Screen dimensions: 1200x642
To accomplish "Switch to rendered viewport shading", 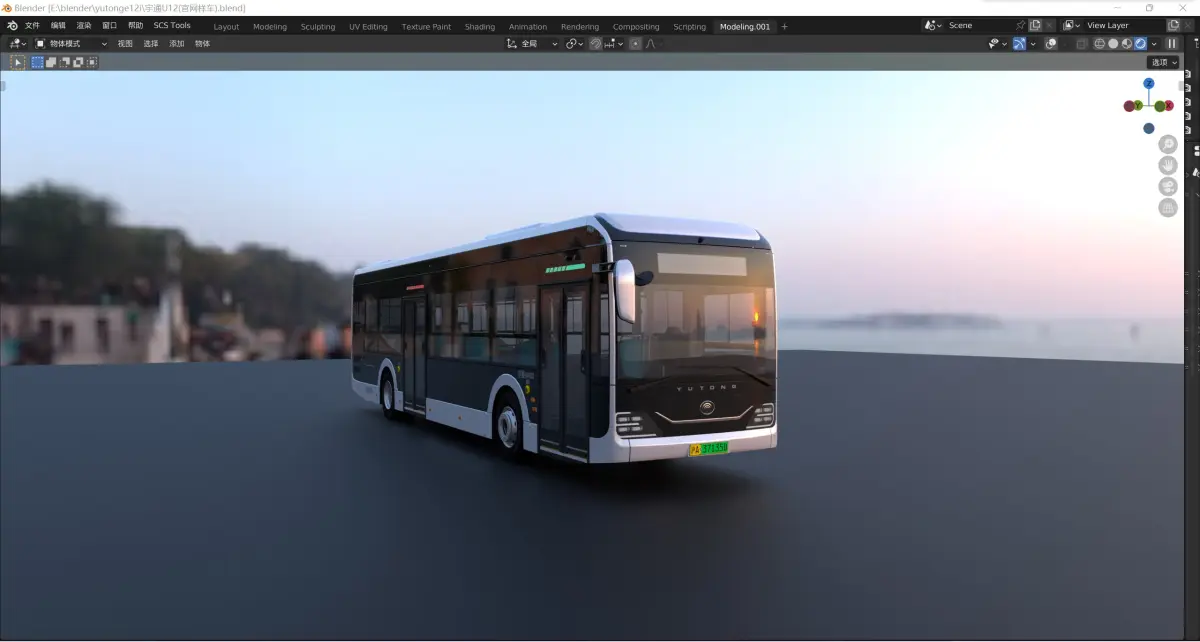I will coord(1140,44).
